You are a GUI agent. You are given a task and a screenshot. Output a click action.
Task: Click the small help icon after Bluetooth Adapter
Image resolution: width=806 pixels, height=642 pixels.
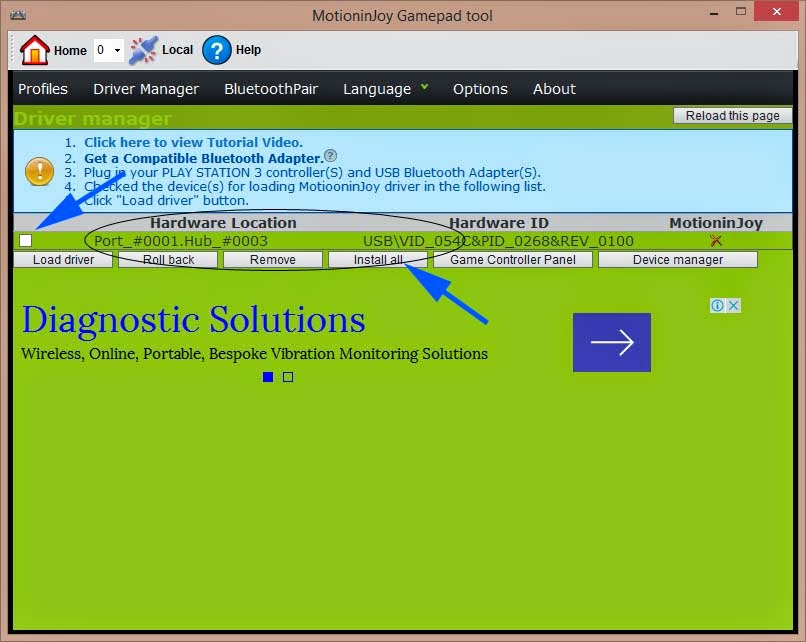(x=331, y=155)
